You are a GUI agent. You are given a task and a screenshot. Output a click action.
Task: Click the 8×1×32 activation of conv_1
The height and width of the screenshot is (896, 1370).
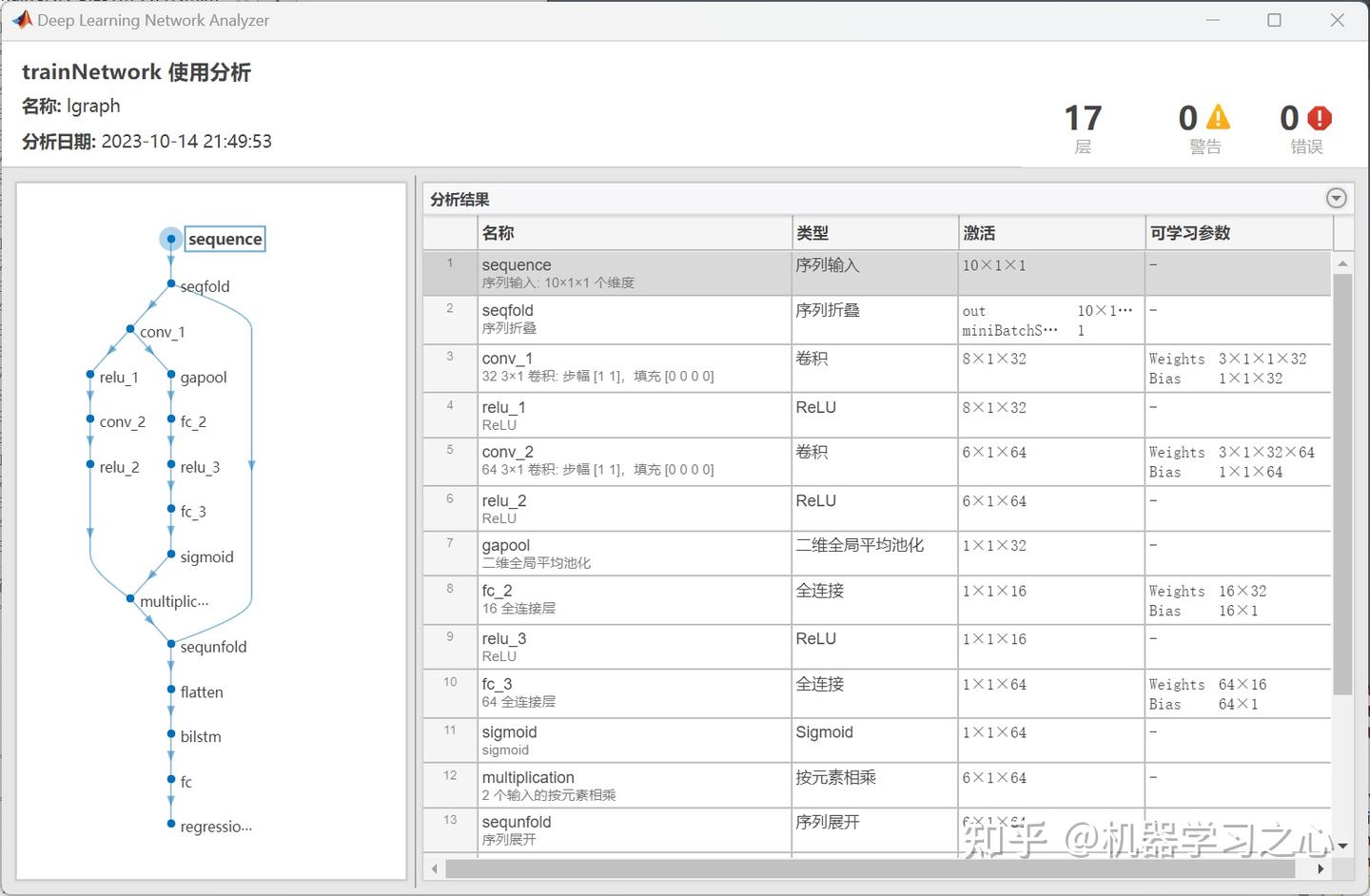point(1051,368)
